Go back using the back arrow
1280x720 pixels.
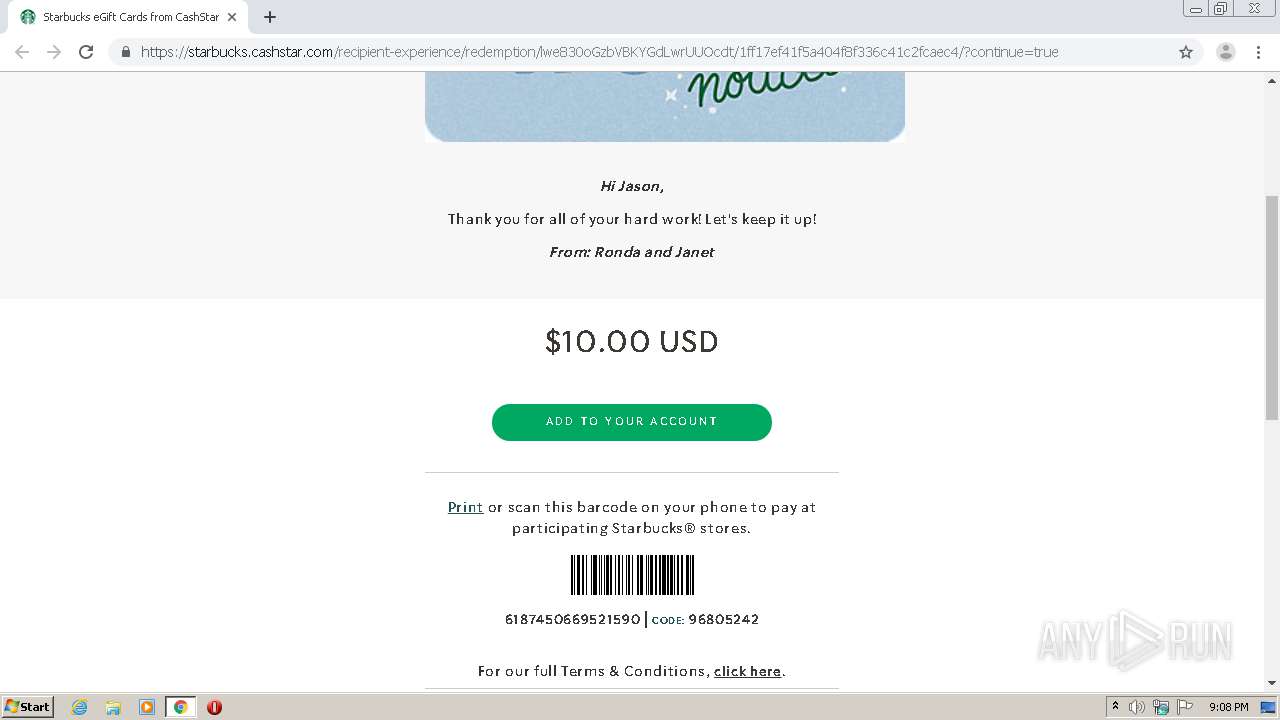[22, 52]
